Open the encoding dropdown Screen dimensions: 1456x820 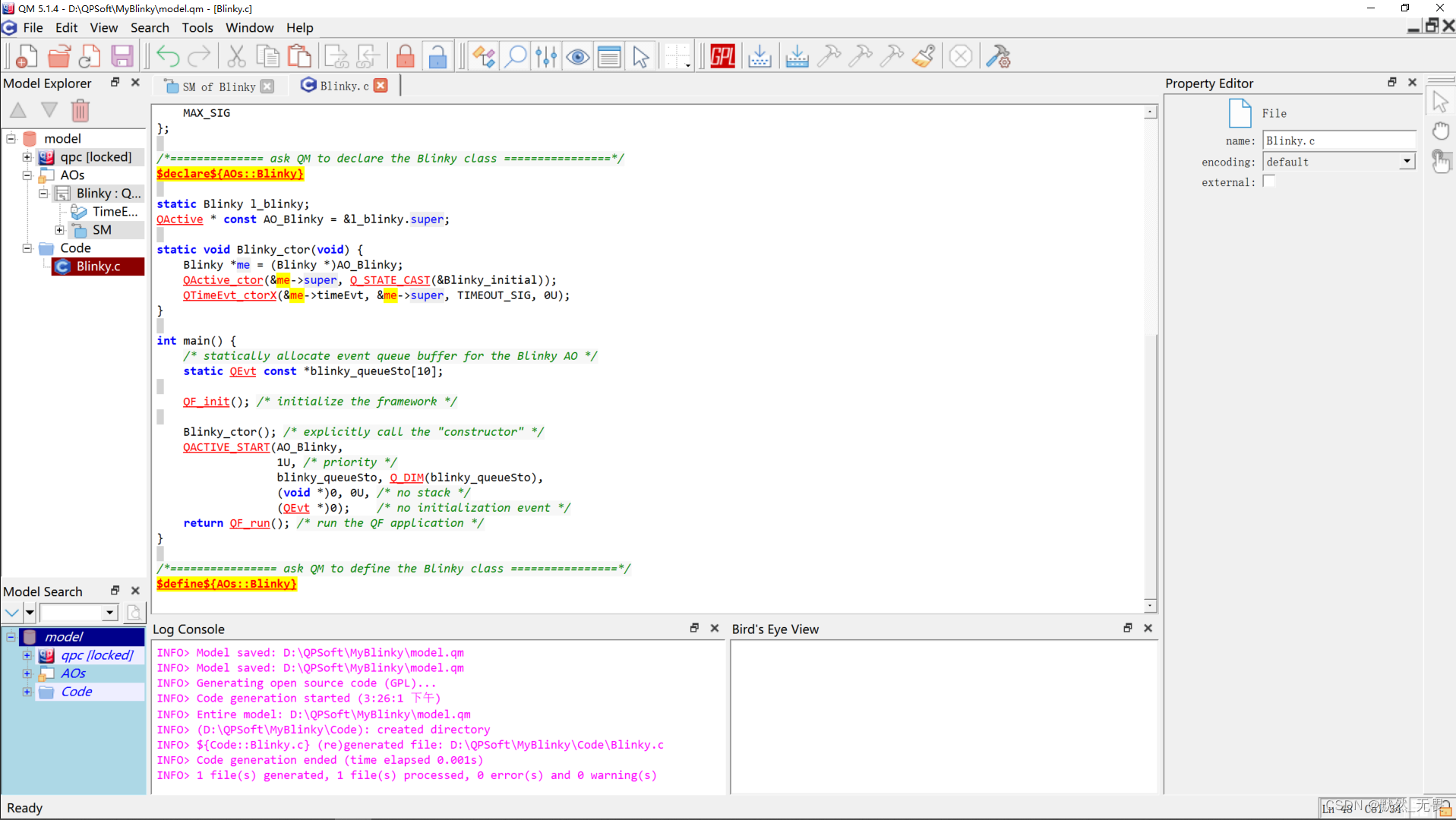click(x=1407, y=161)
